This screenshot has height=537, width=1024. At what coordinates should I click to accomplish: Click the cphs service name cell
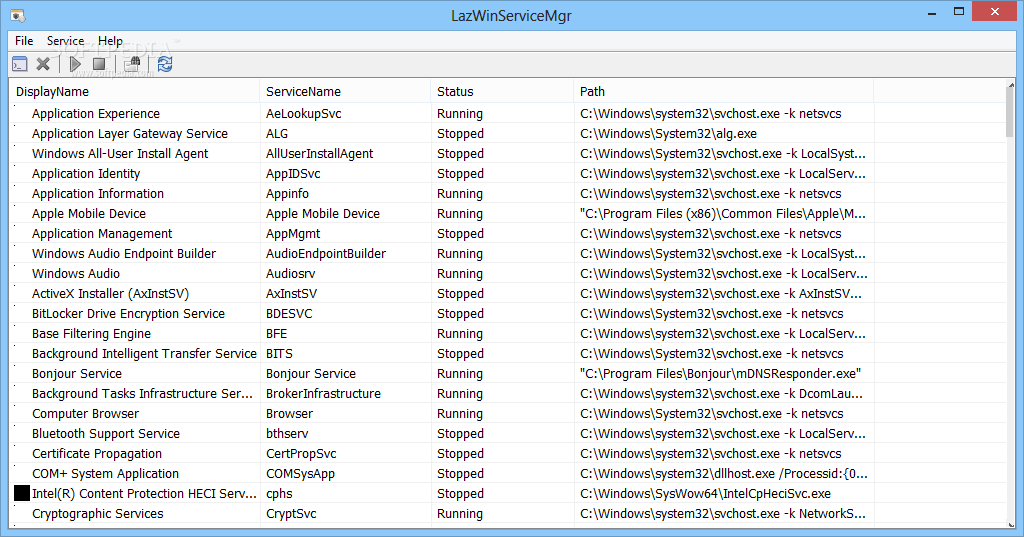(279, 494)
